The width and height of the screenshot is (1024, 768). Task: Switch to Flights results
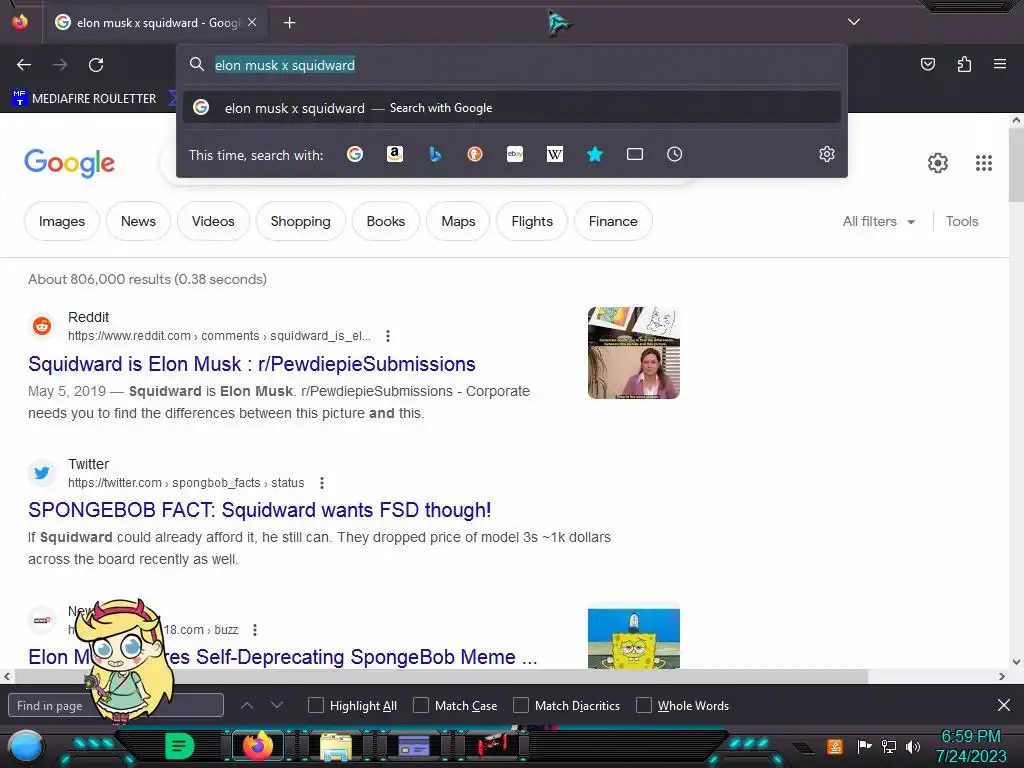[x=532, y=221]
